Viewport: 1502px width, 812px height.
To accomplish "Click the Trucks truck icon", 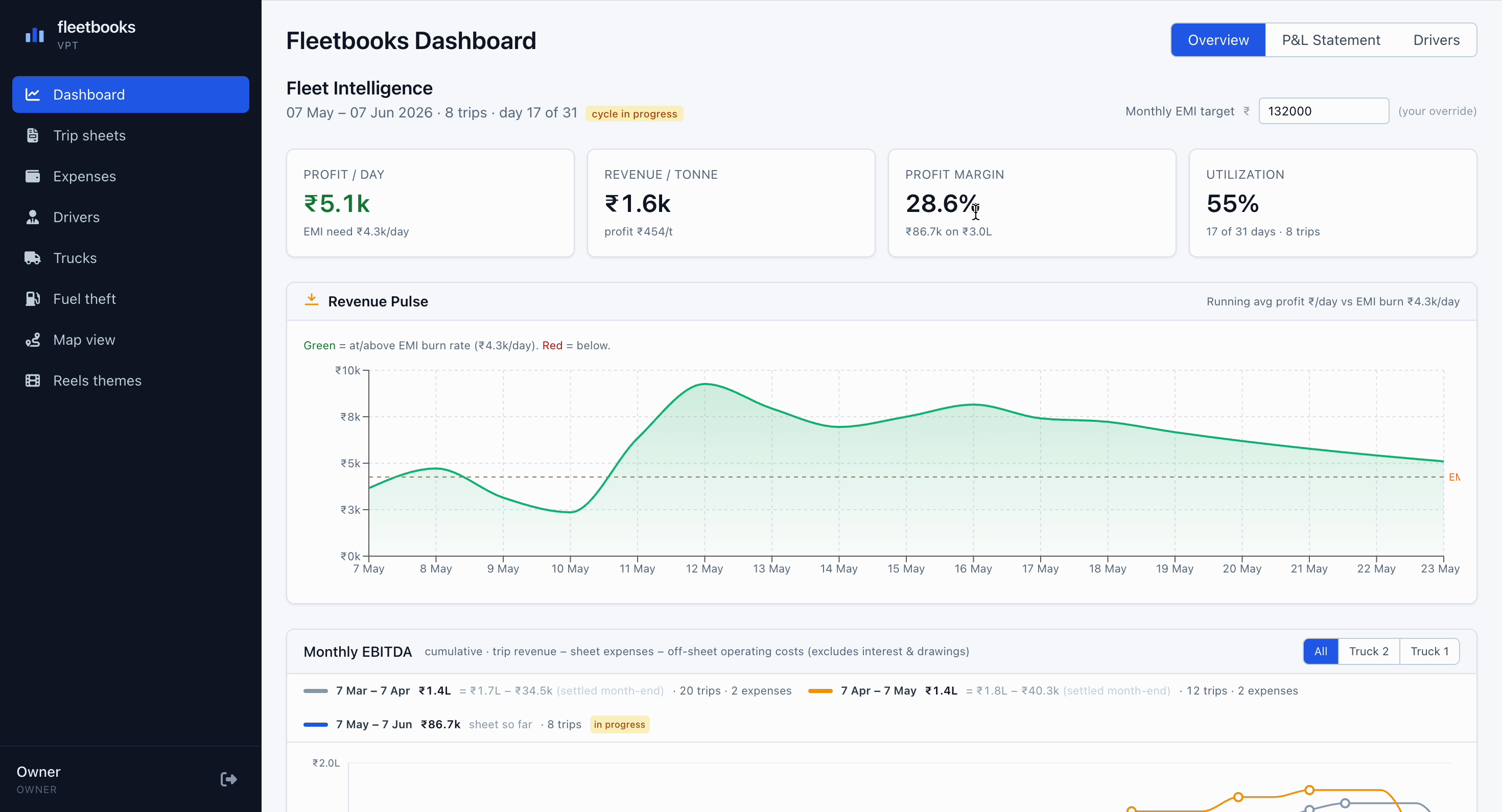I will 33,258.
